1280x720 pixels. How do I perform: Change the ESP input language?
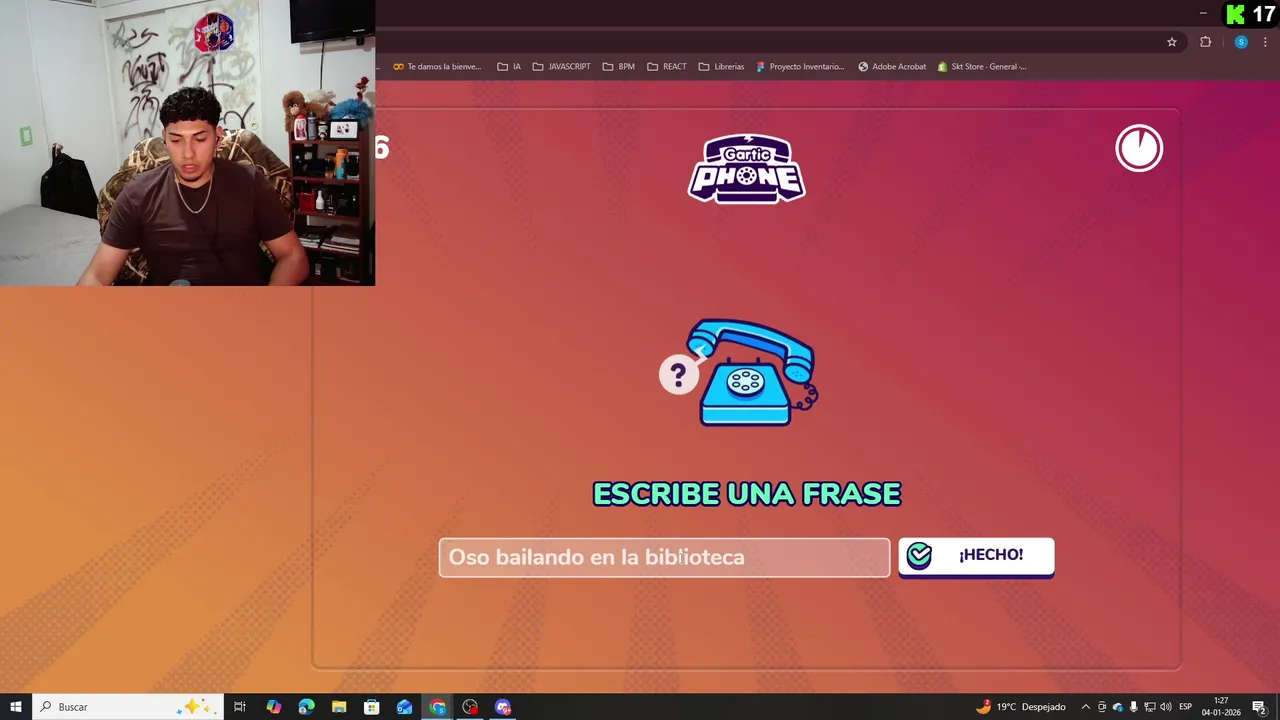pyautogui.click(x=1186, y=707)
